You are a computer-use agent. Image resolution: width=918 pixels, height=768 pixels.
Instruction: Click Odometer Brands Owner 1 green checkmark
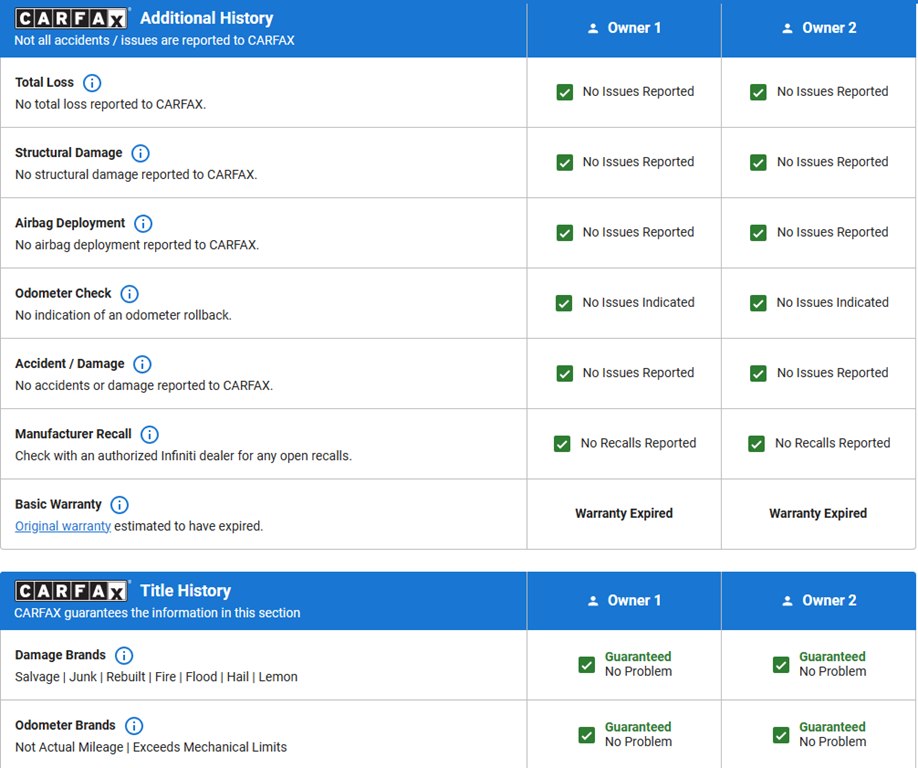(587, 735)
